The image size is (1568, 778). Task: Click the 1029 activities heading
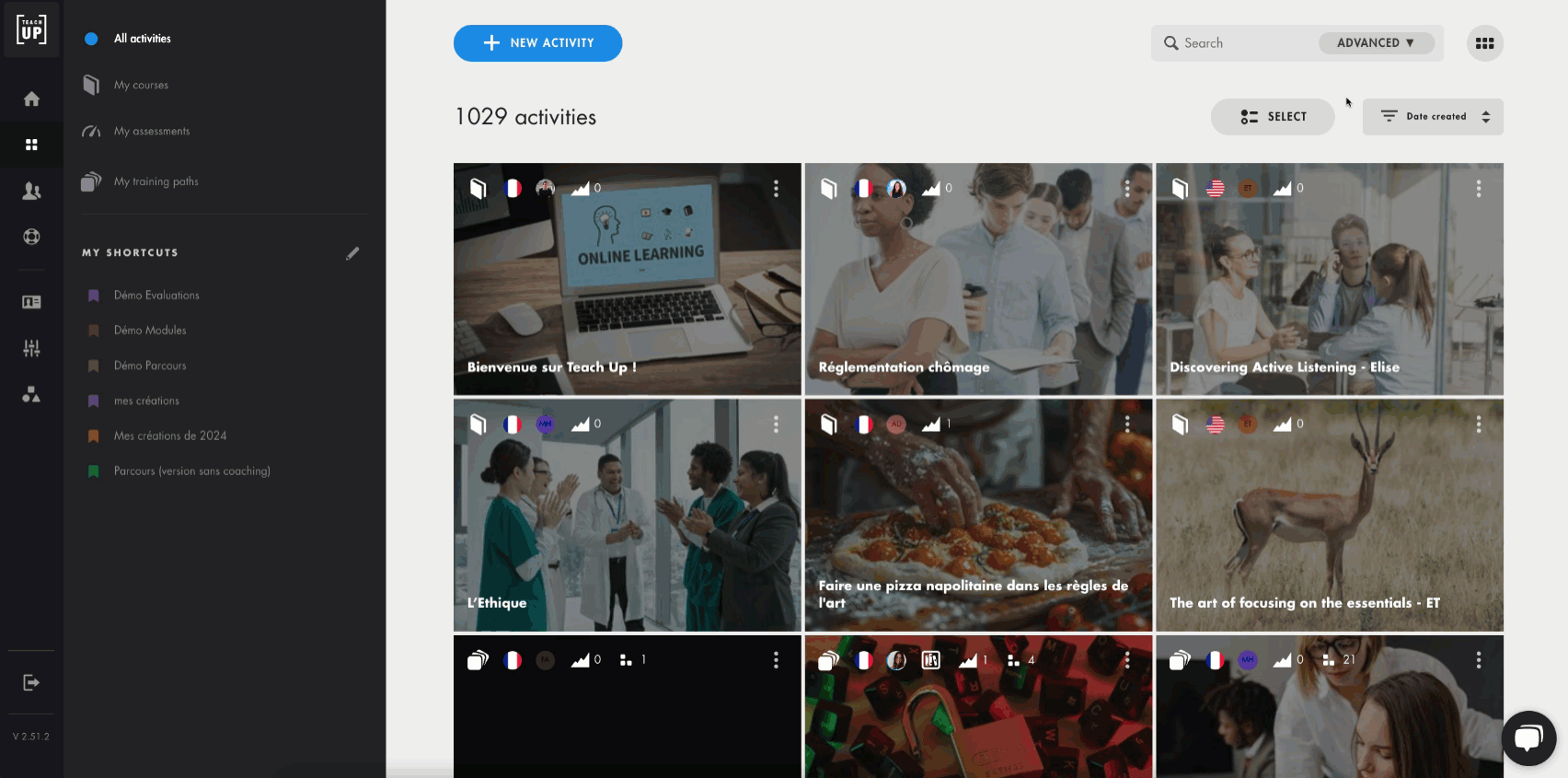(x=525, y=117)
